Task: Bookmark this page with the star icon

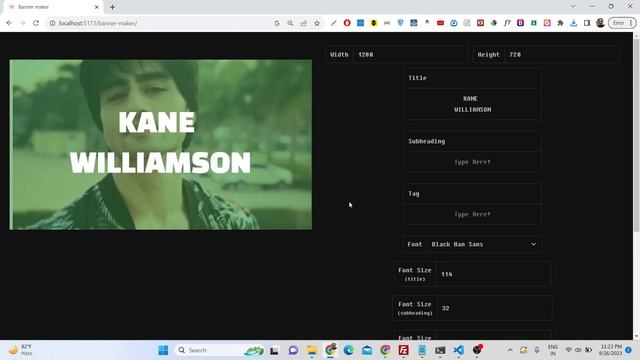Action: (317, 23)
